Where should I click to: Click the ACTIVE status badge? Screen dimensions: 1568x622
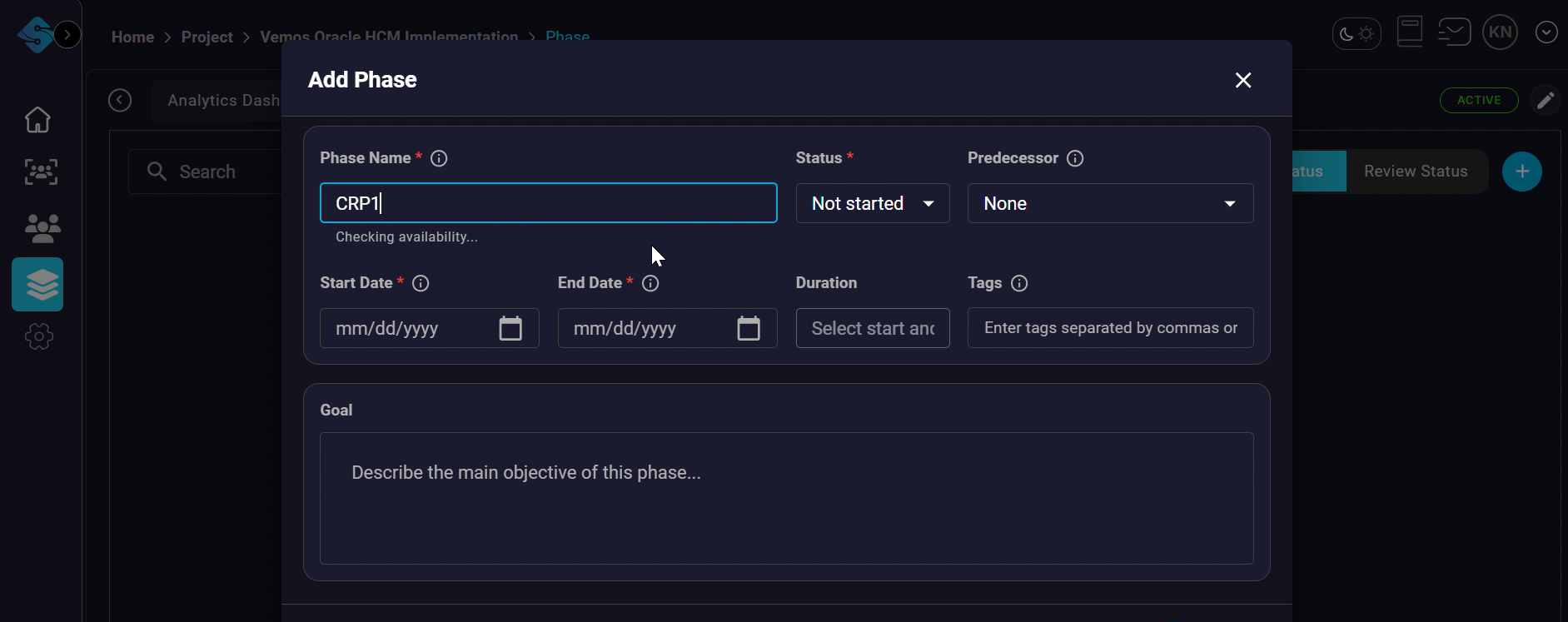pos(1479,100)
